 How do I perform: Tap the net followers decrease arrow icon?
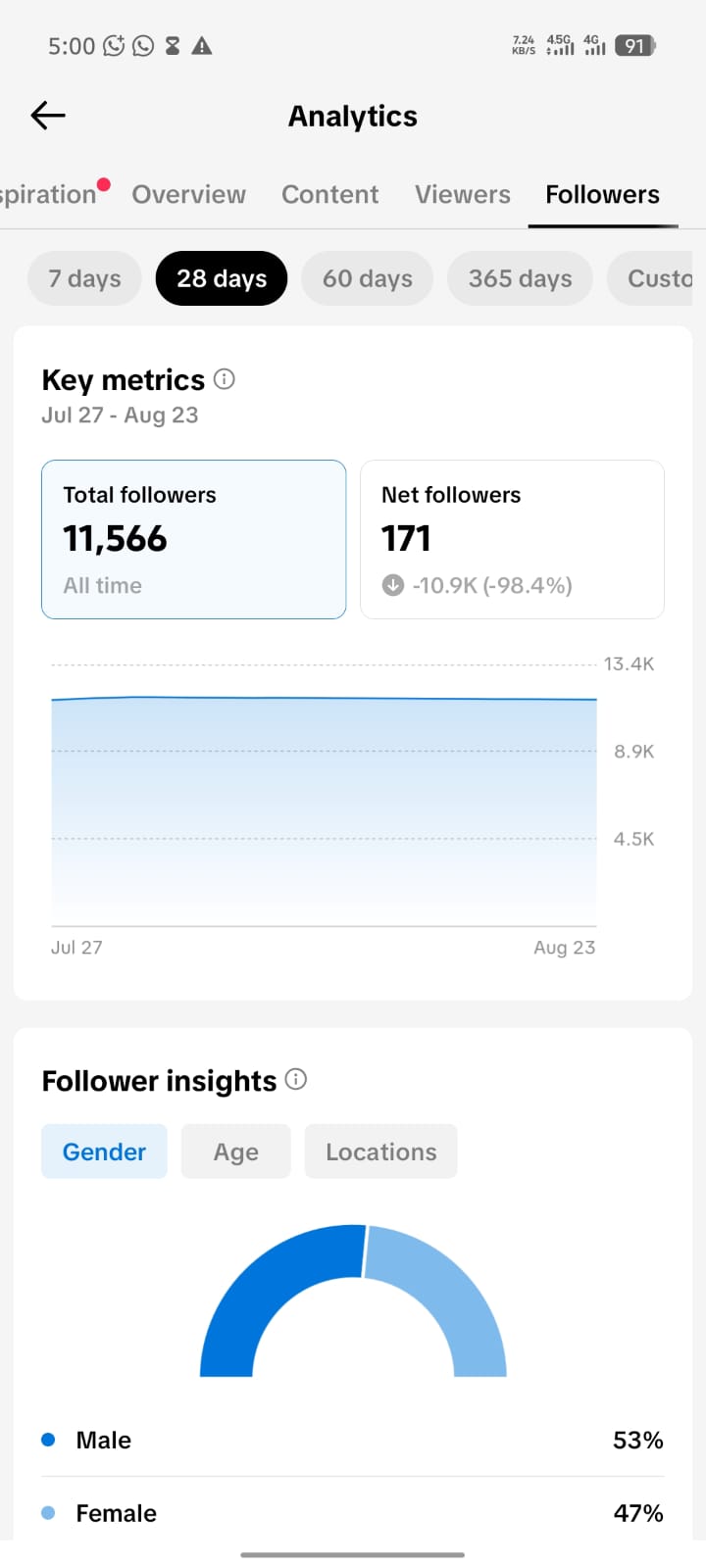click(x=393, y=585)
